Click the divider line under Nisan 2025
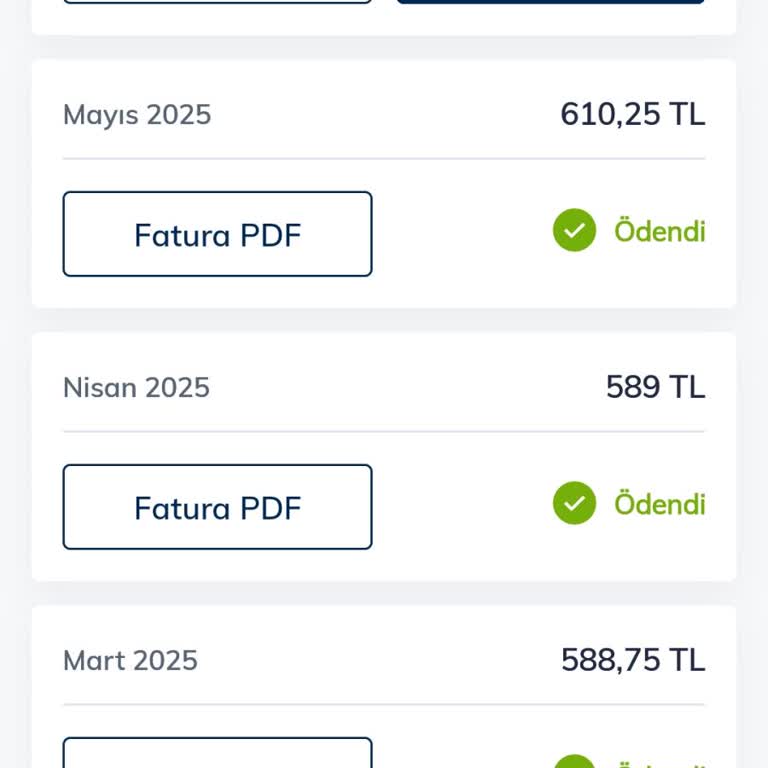Image resolution: width=768 pixels, height=768 pixels. [x=384, y=432]
